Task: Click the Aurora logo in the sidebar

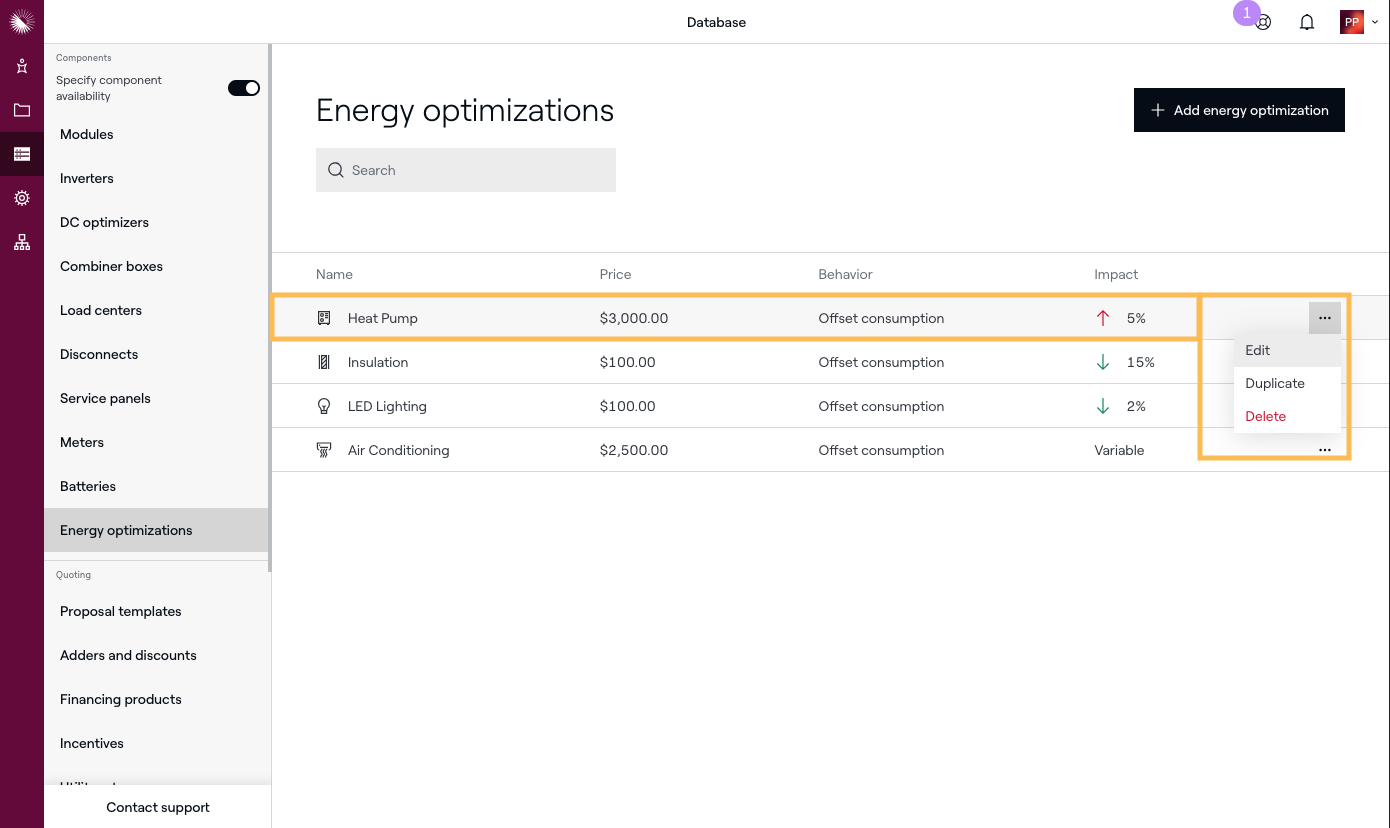Action: pyautogui.click(x=22, y=21)
